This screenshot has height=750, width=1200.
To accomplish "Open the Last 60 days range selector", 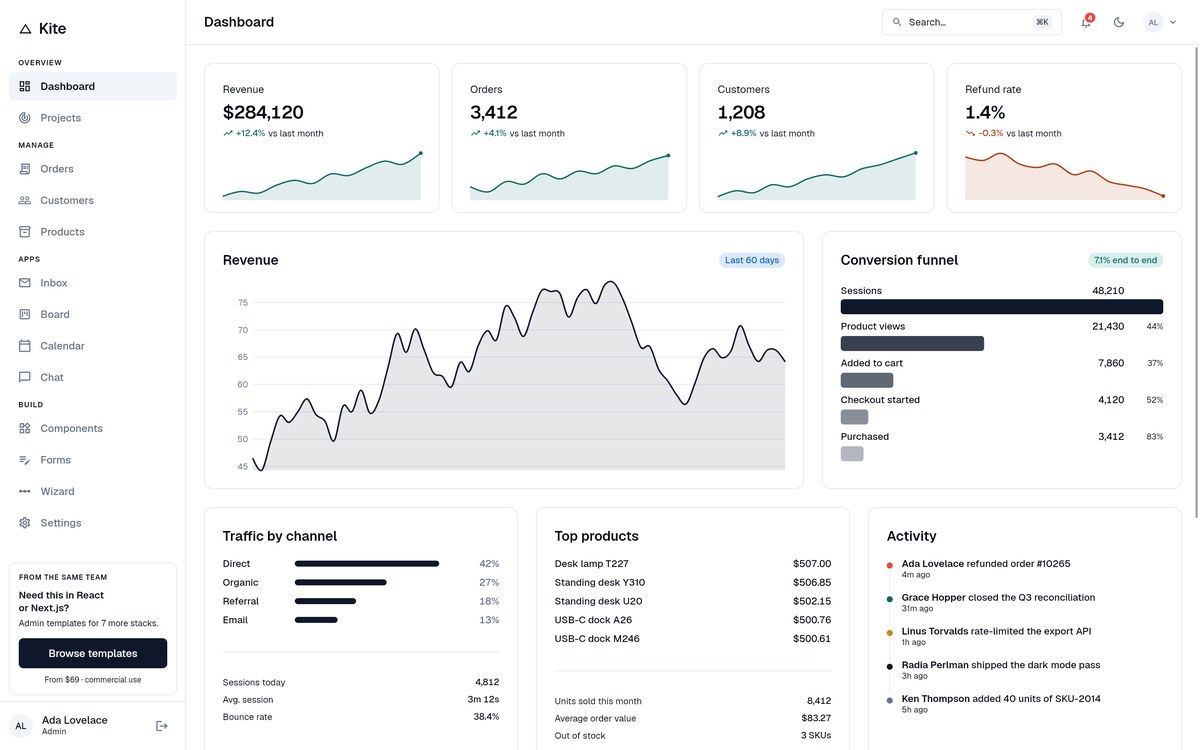I will (x=752, y=260).
